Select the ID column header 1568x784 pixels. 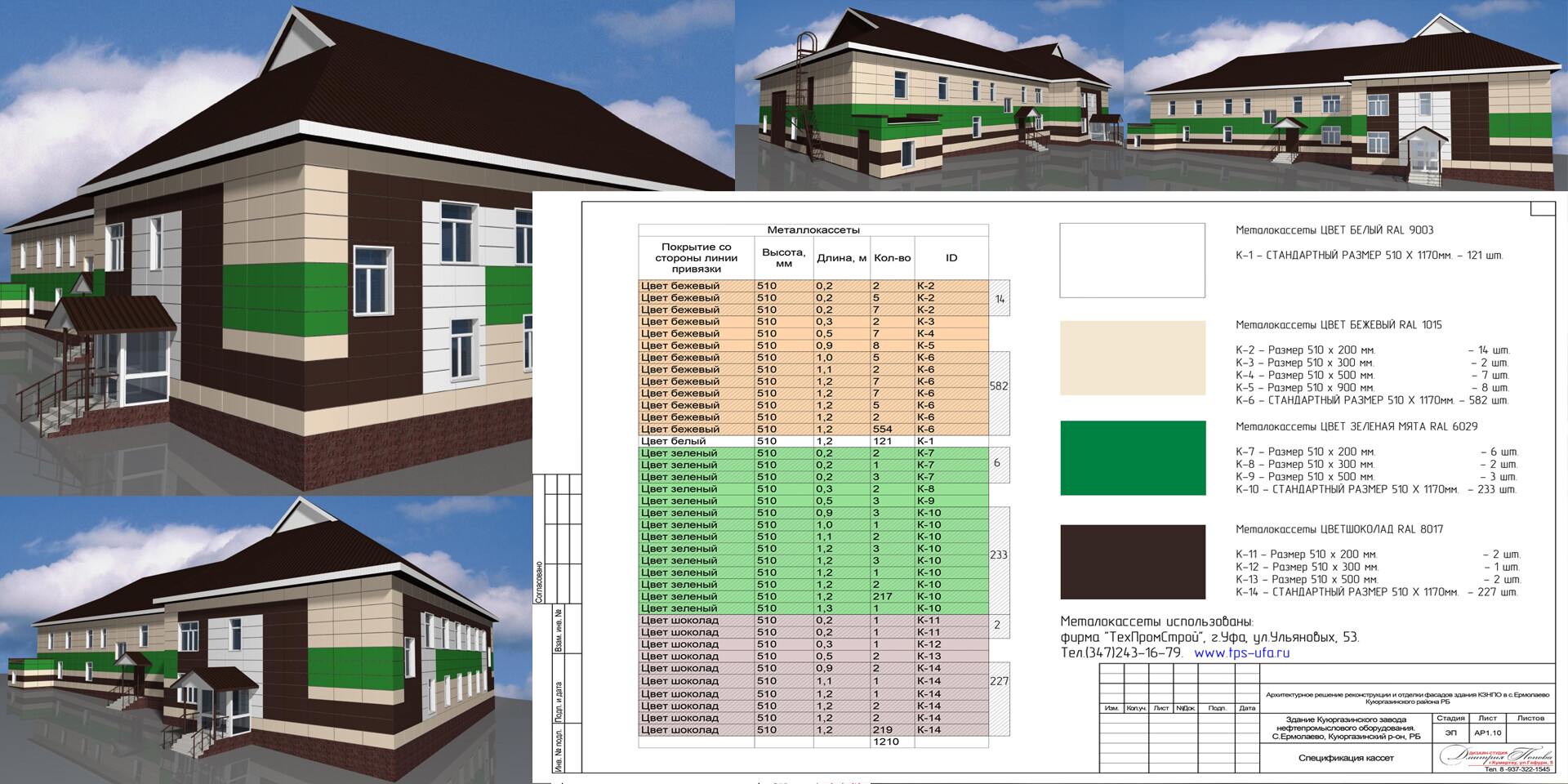tap(951, 258)
